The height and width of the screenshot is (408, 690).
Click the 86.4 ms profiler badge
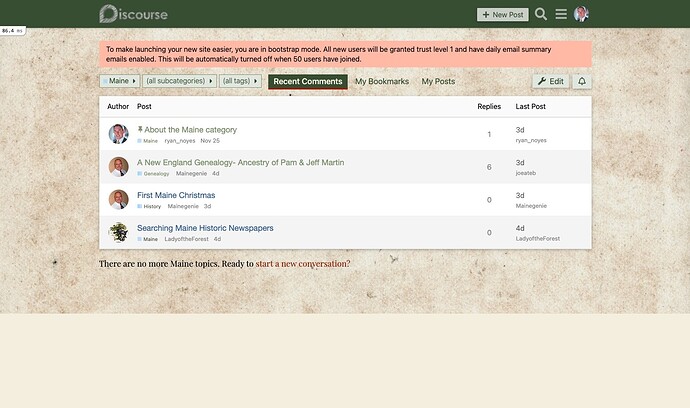click(13, 31)
